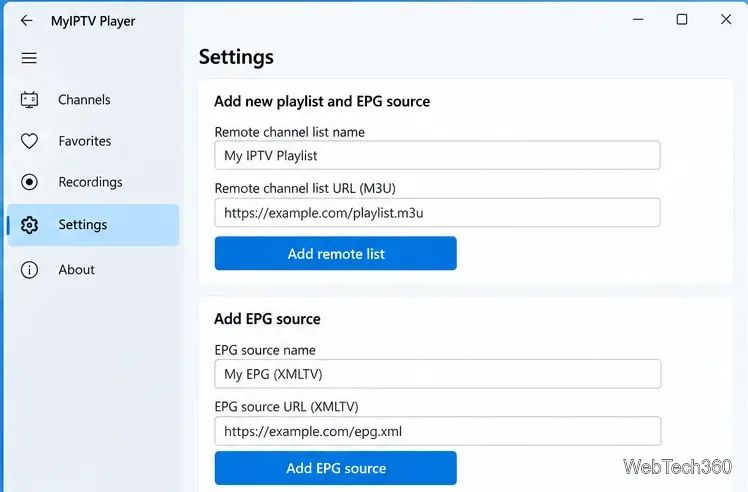Switch to Recordings section
The width and height of the screenshot is (748, 492).
[93, 182]
